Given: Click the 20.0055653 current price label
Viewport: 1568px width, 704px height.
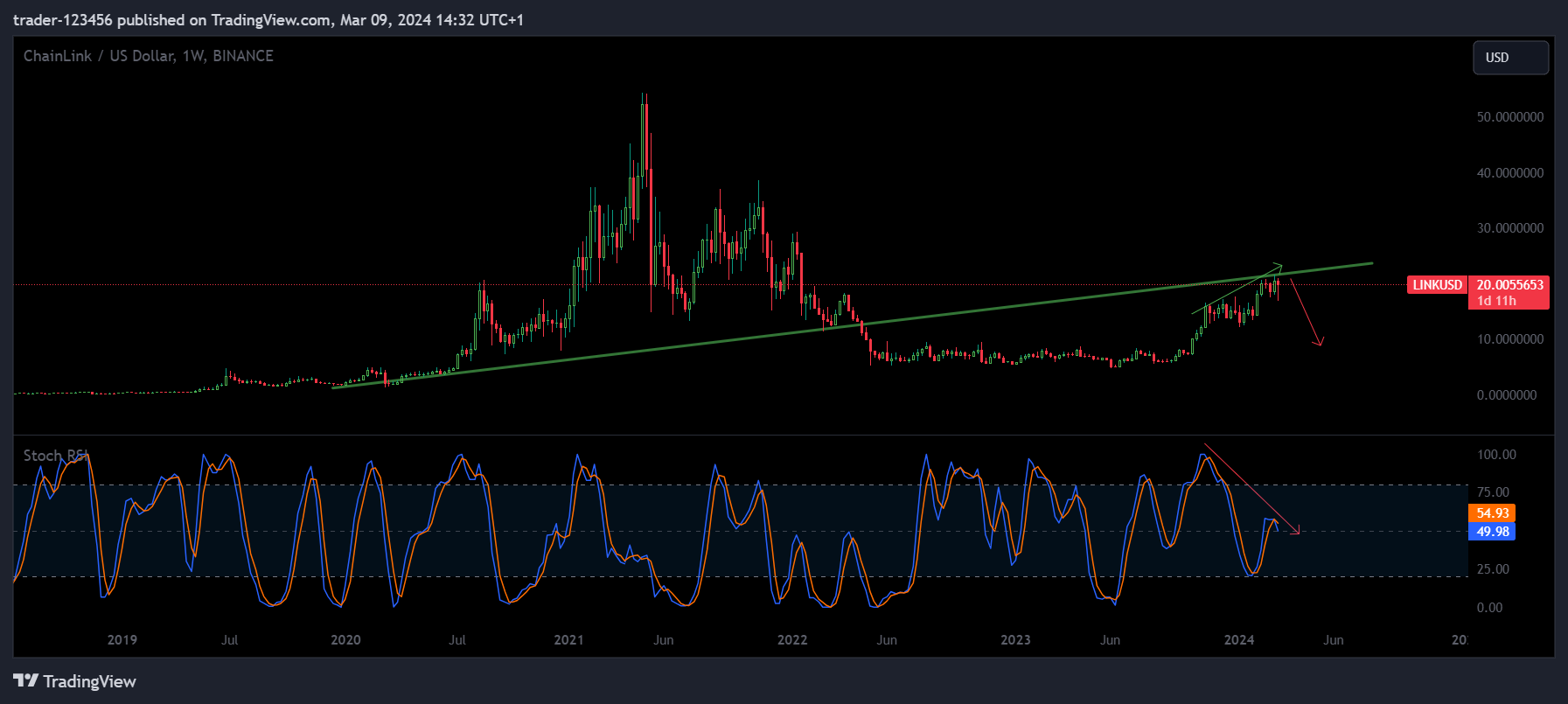Looking at the screenshot, I should click(1509, 285).
